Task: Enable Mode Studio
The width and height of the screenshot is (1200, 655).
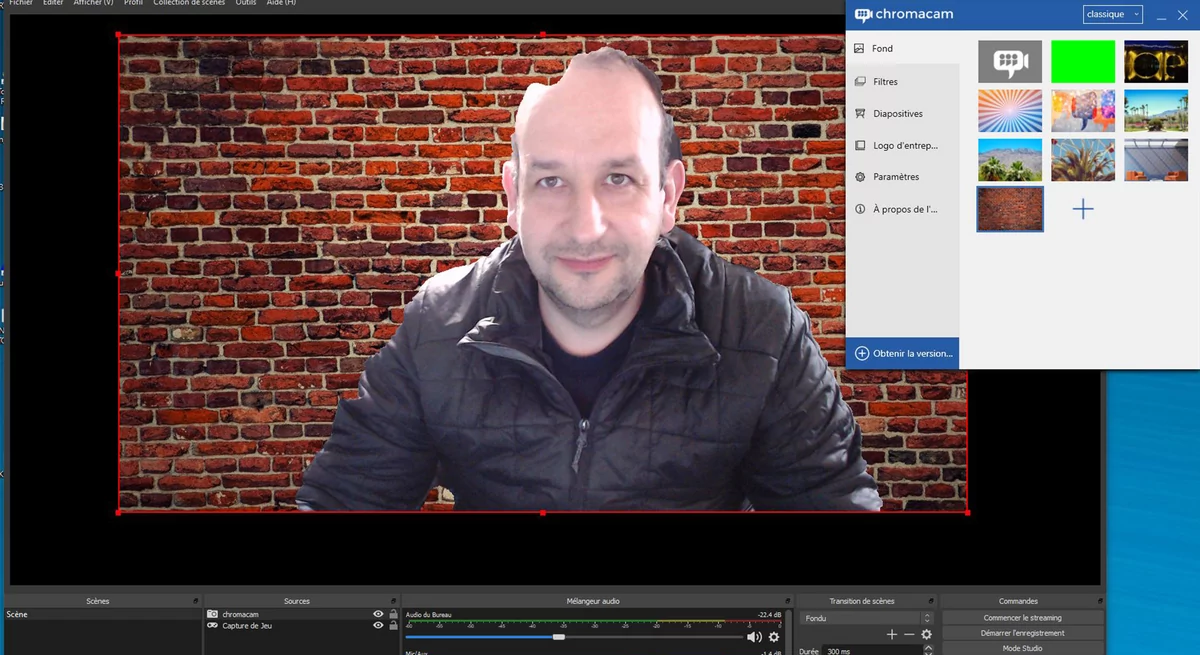Action: [1022, 648]
